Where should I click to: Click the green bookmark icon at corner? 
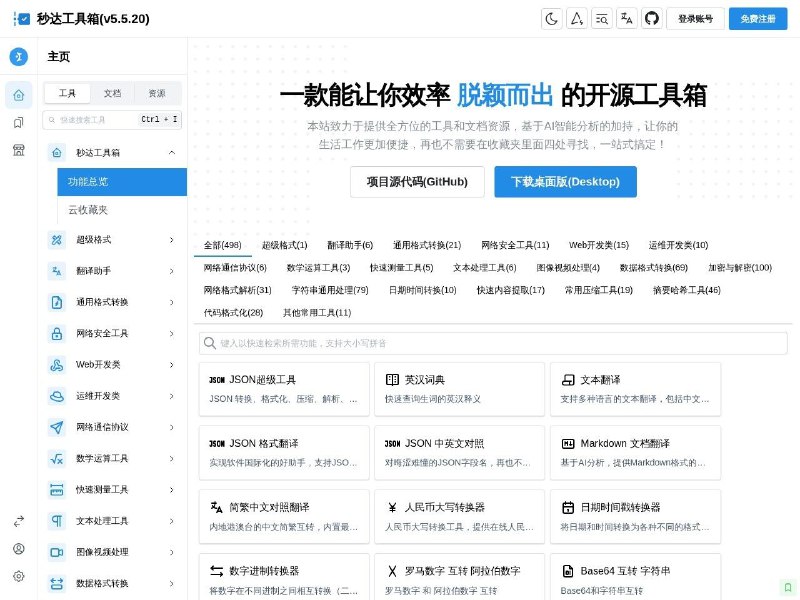point(788,587)
